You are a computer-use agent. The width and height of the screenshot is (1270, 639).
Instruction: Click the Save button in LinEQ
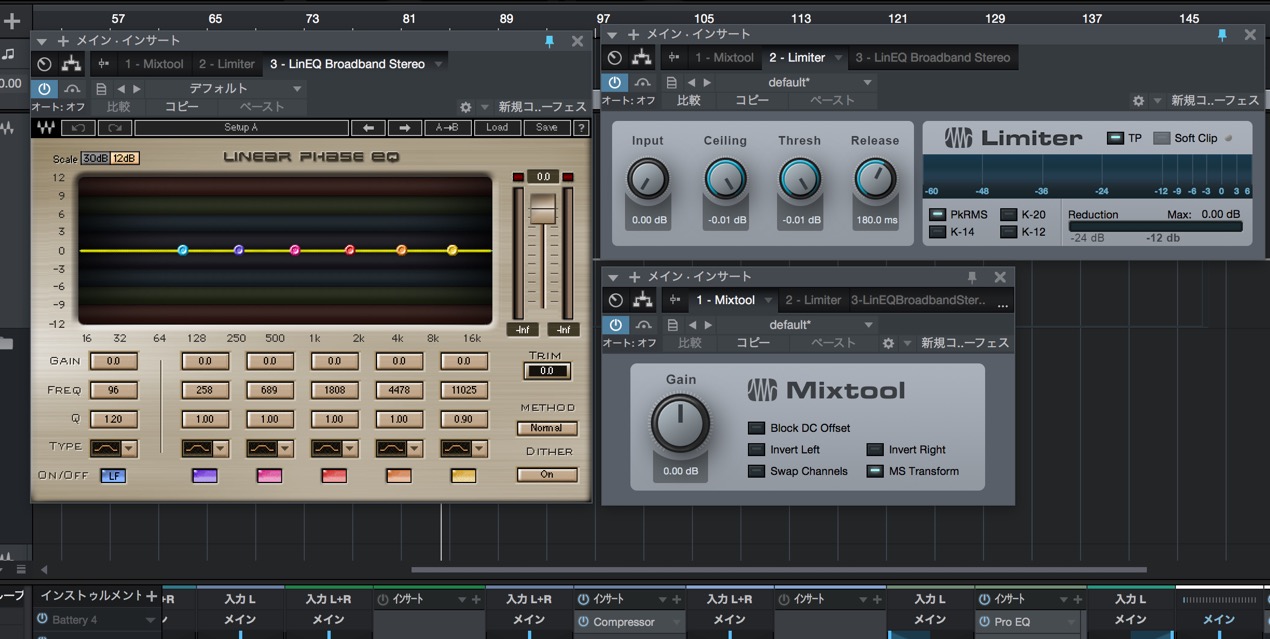pyautogui.click(x=547, y=128)
